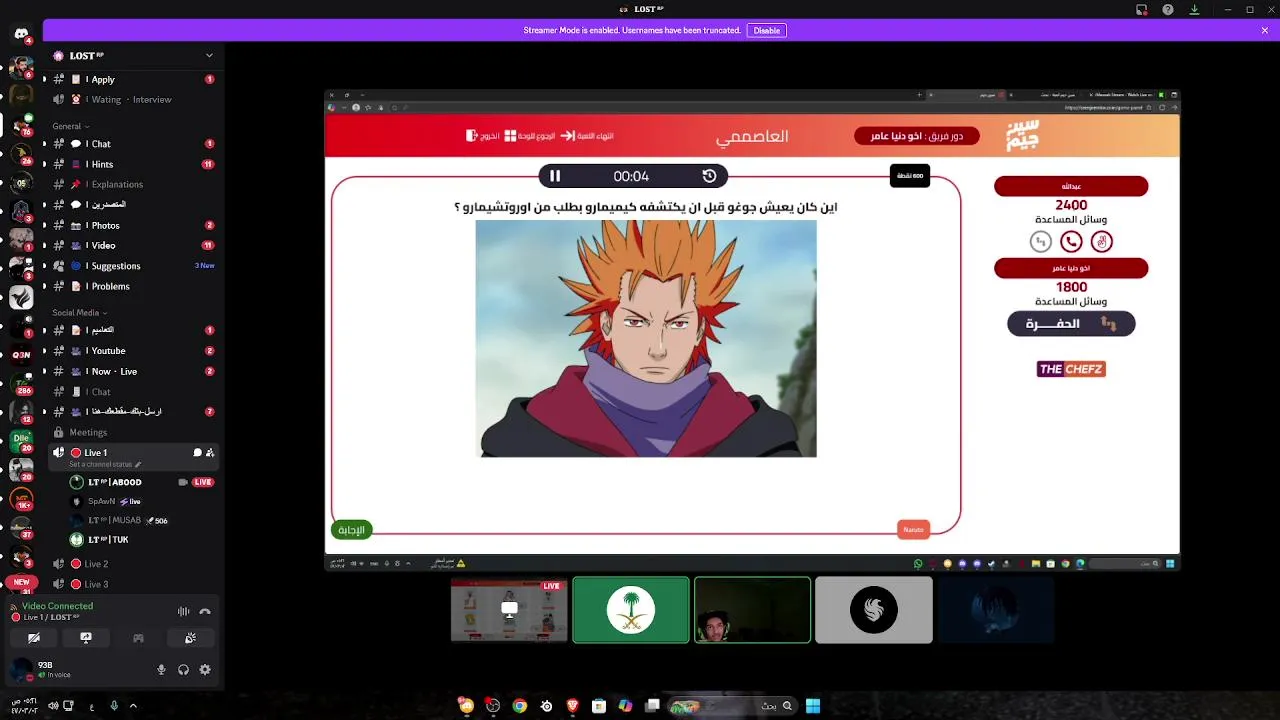Invite people to Live 1 channel
Viewport: 1280px width, 720px height.
[210, 453]
